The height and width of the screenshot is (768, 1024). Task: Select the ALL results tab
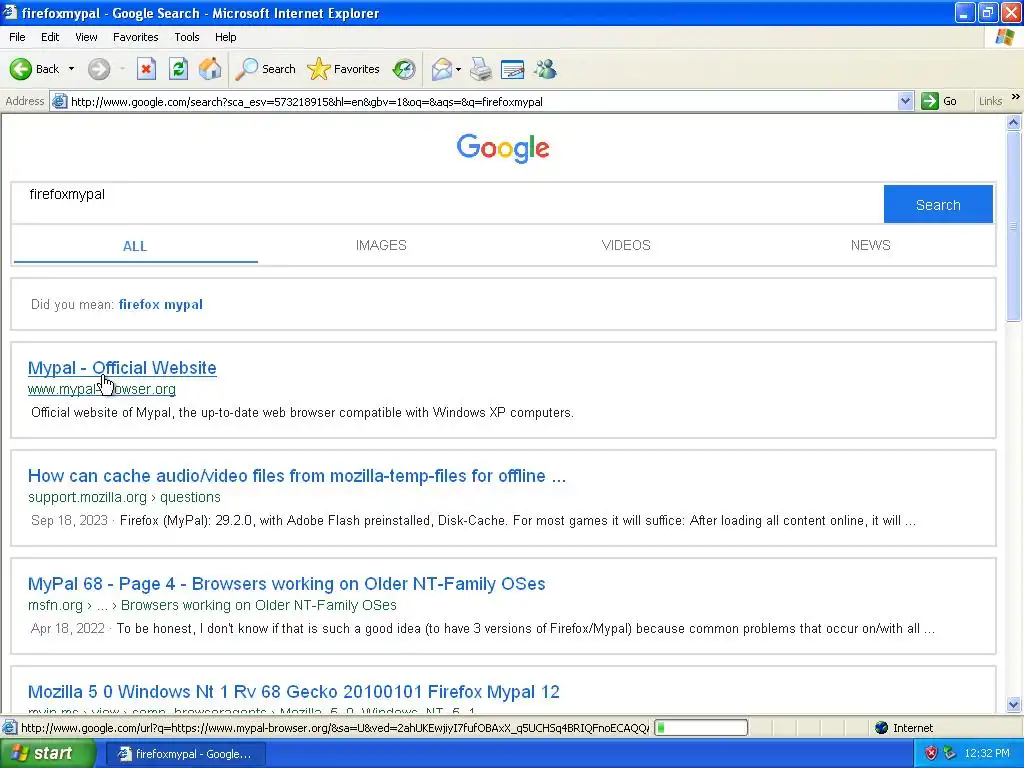point(135,246)
